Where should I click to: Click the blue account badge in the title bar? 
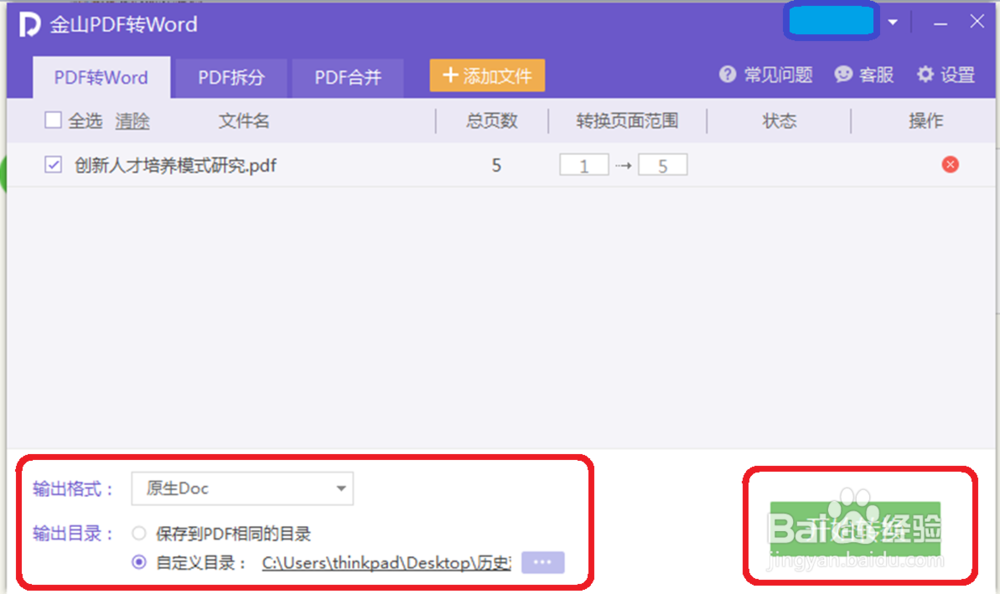click(831, 21)
